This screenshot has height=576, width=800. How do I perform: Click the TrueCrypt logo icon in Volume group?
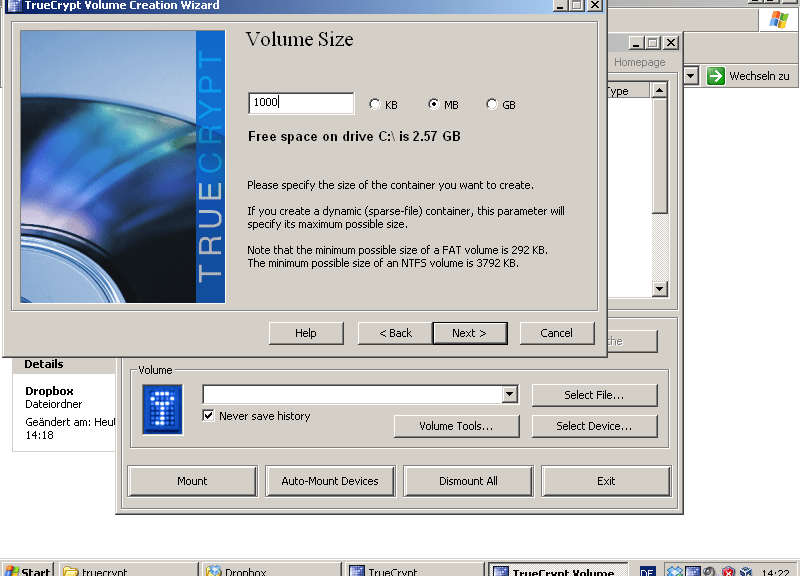tap(163, 410)
